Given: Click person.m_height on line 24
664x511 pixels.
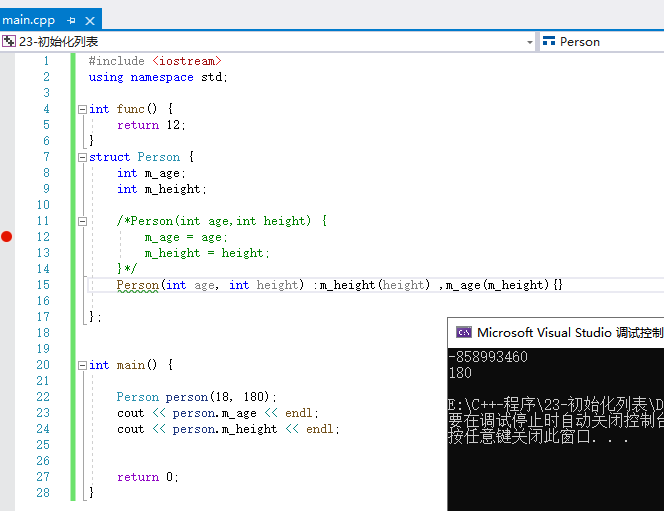Looking at the screenshot, I should point(224,429).
